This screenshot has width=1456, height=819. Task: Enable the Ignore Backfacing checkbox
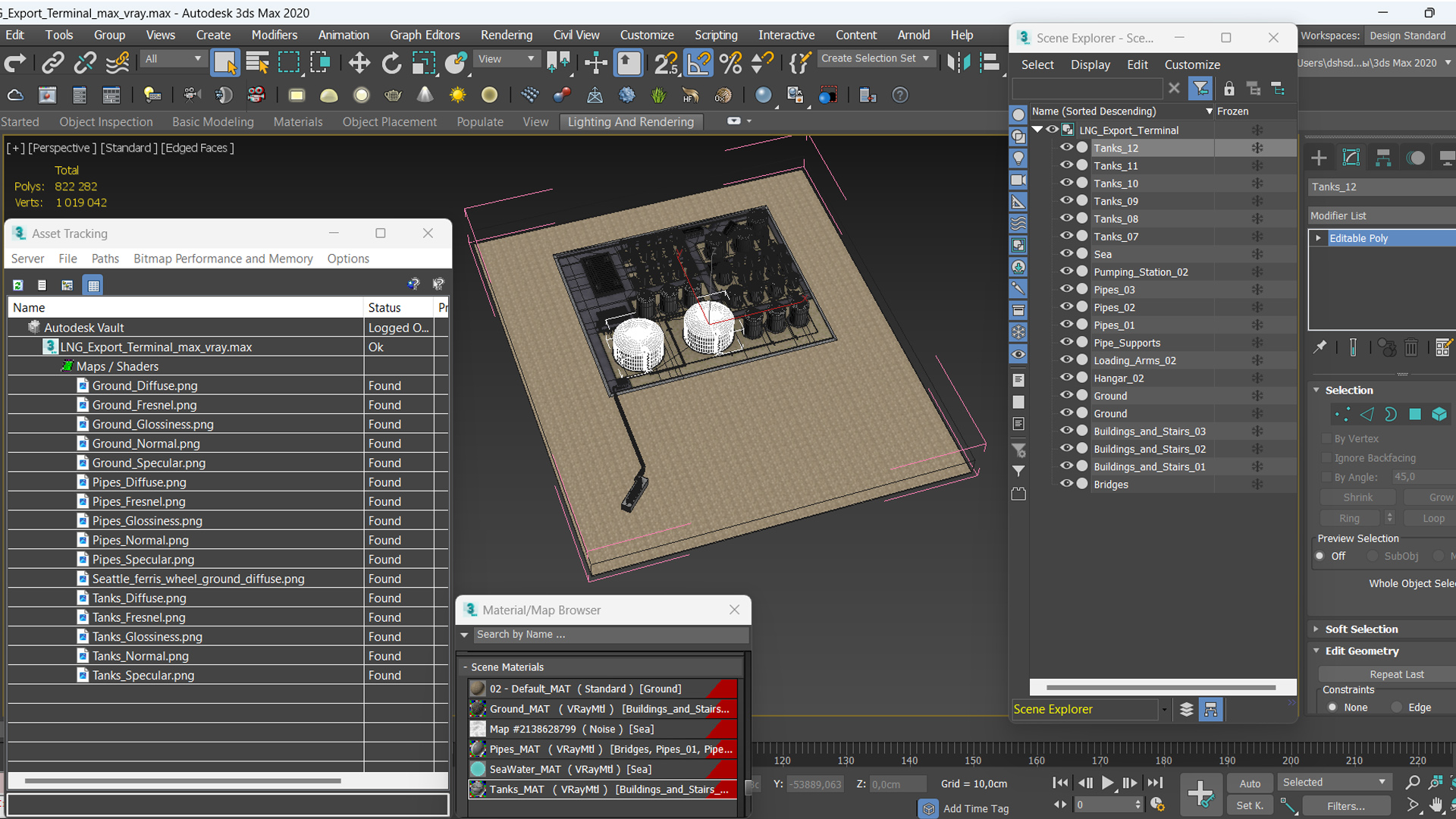point(1326,458)
